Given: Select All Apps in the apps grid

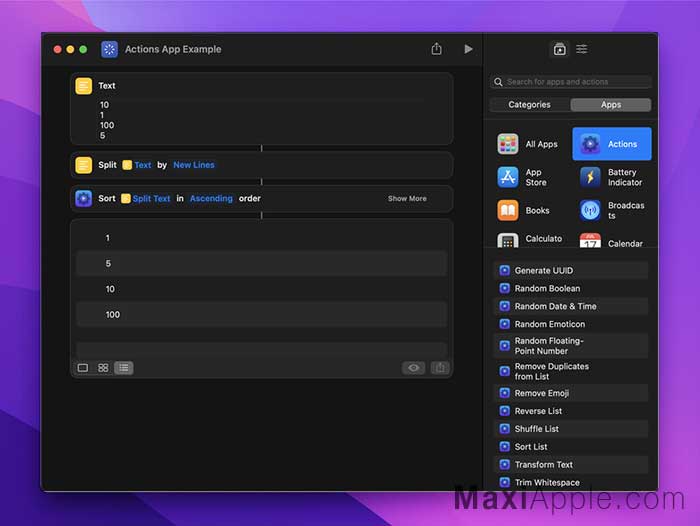Looking at the screenshot, I should coord(528,144).
